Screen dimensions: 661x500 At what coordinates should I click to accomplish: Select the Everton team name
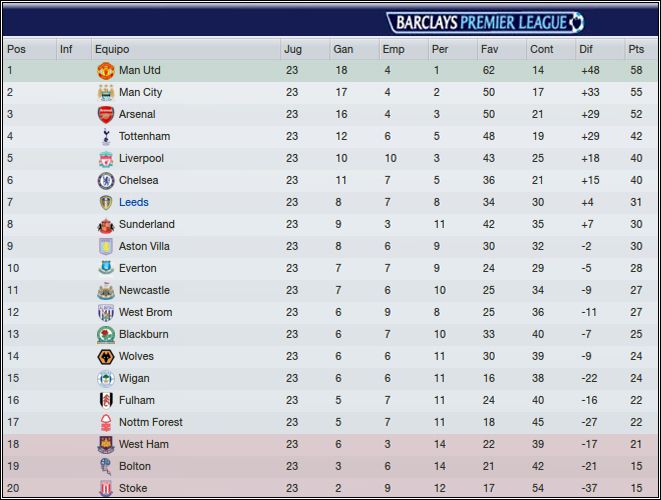click(137, 268)
